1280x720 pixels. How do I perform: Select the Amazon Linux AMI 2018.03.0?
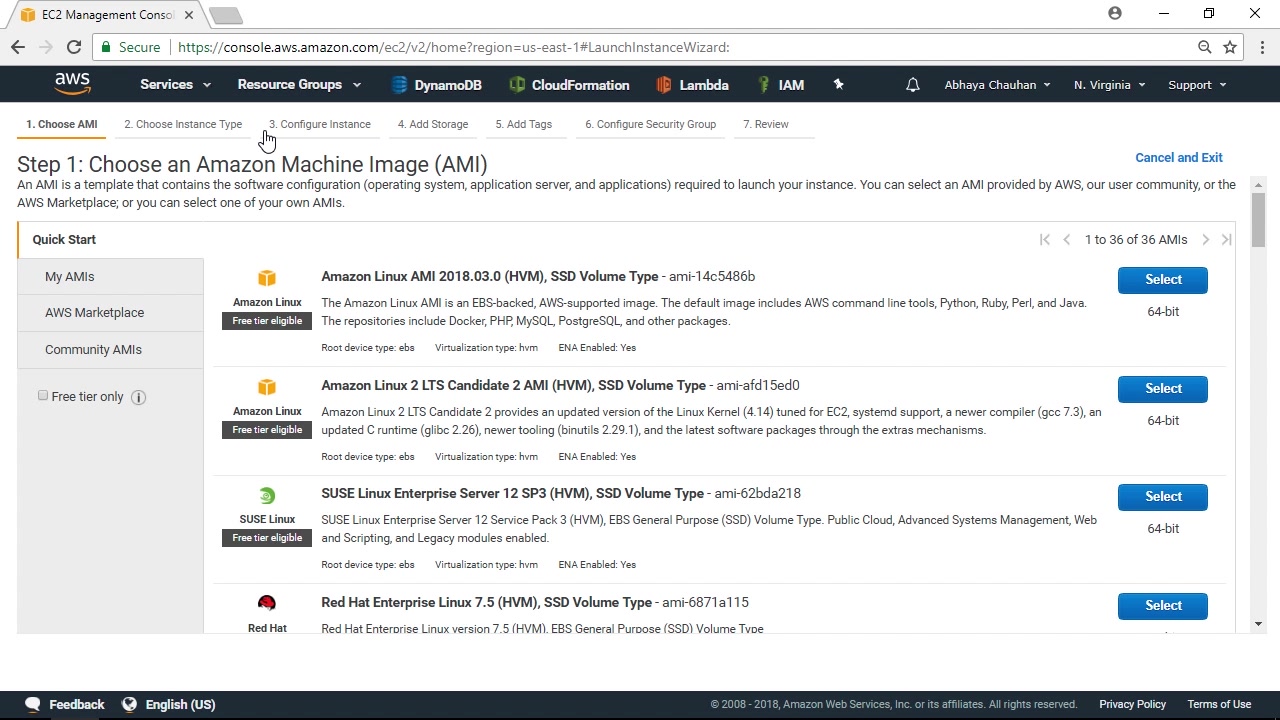(1163, 280)
